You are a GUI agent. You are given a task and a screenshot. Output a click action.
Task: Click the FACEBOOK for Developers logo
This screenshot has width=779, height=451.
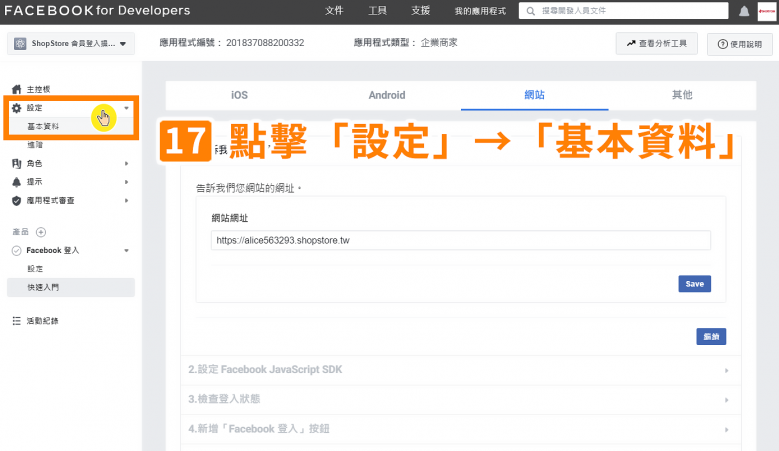[x=97, y=10]
